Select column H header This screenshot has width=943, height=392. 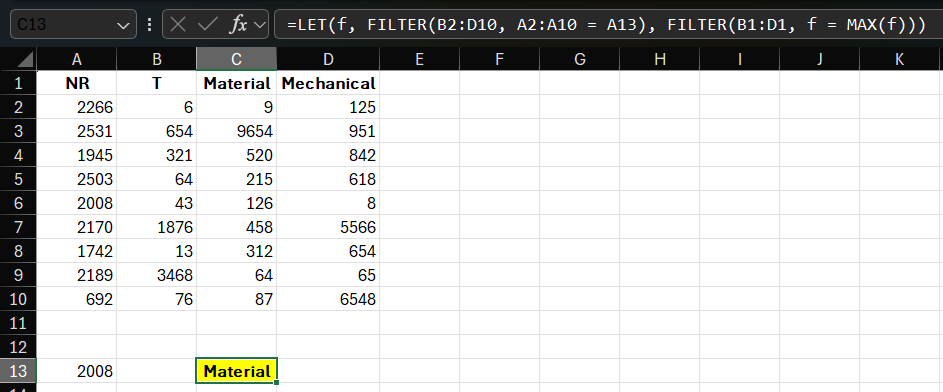coord(659,59)
